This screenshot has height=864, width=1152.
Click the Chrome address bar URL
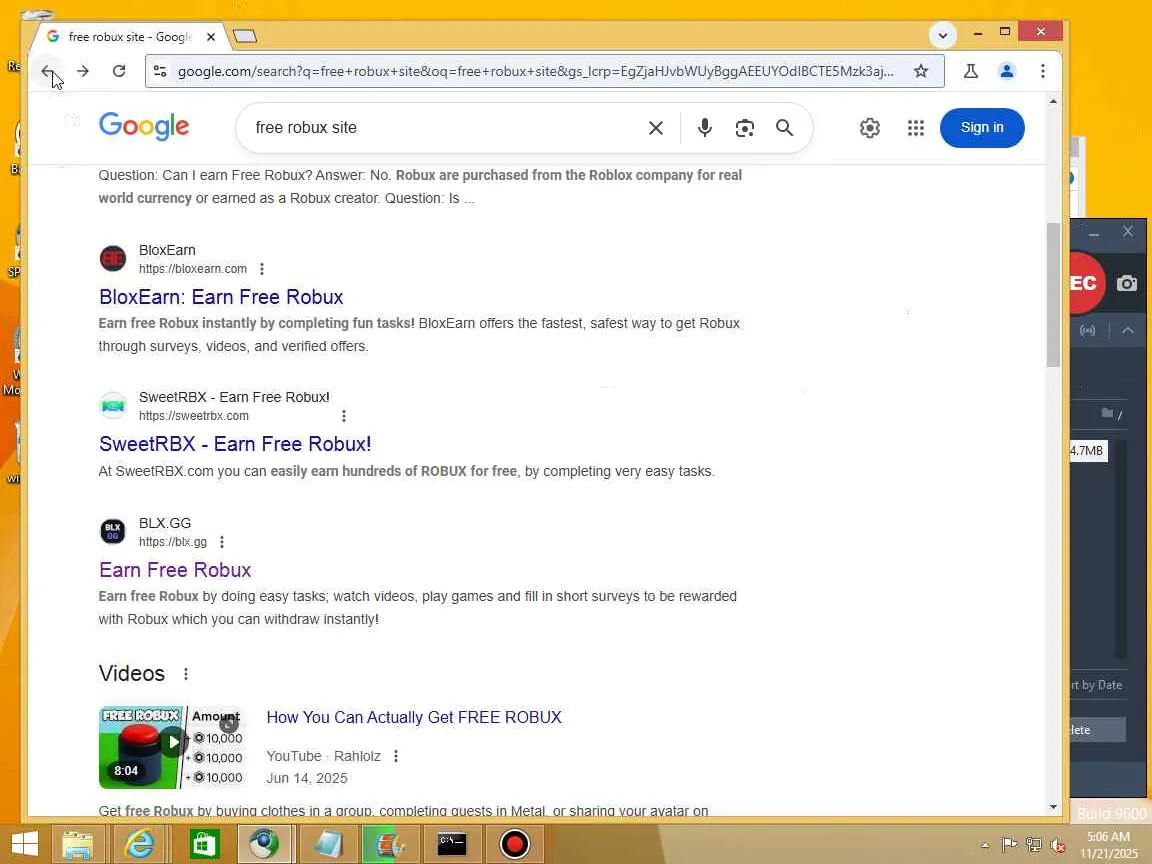[x=536, y=71]
